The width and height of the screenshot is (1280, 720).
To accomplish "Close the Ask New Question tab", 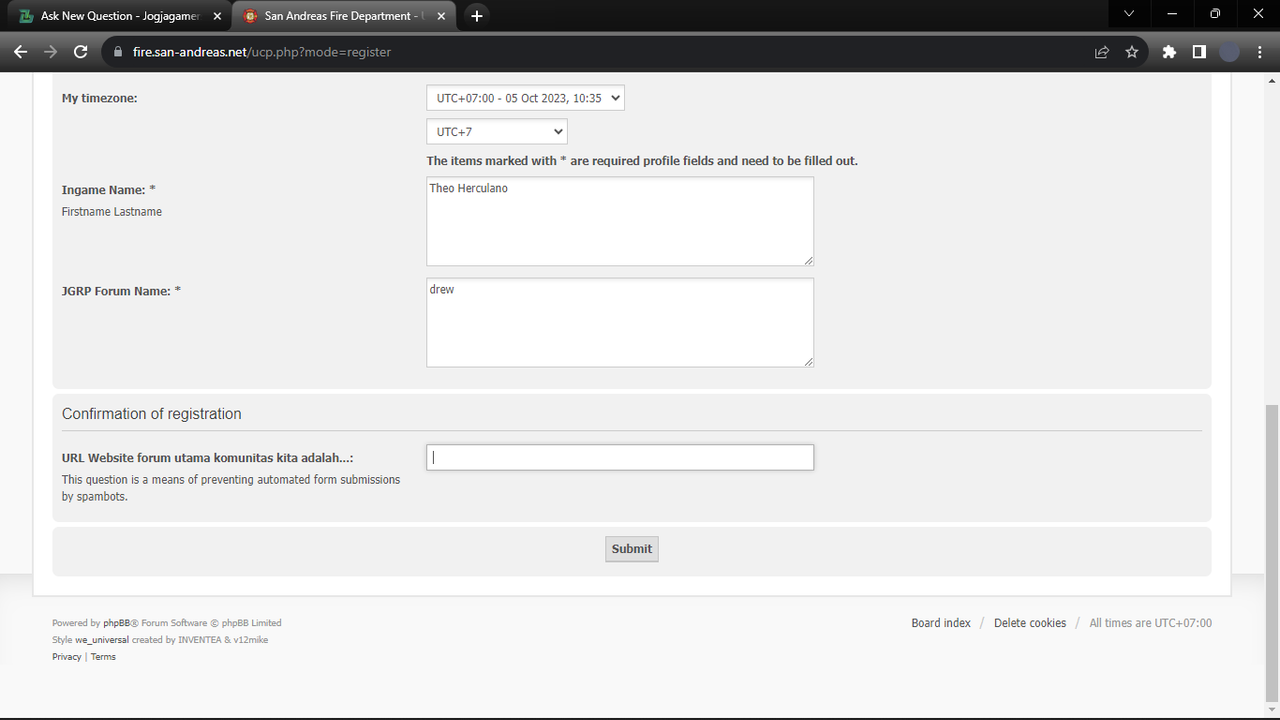I will [217, 16].
